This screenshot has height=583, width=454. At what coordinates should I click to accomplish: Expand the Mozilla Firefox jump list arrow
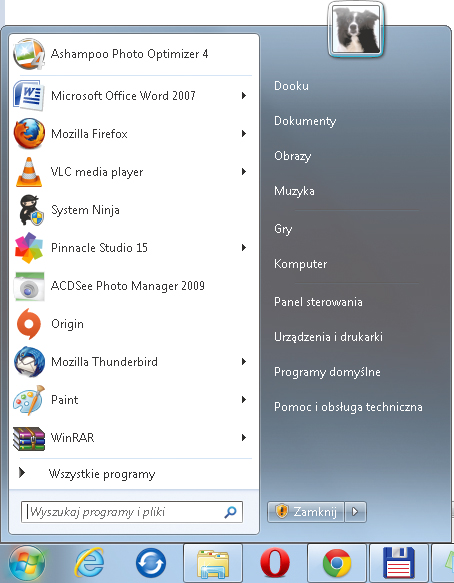[244, 133]
